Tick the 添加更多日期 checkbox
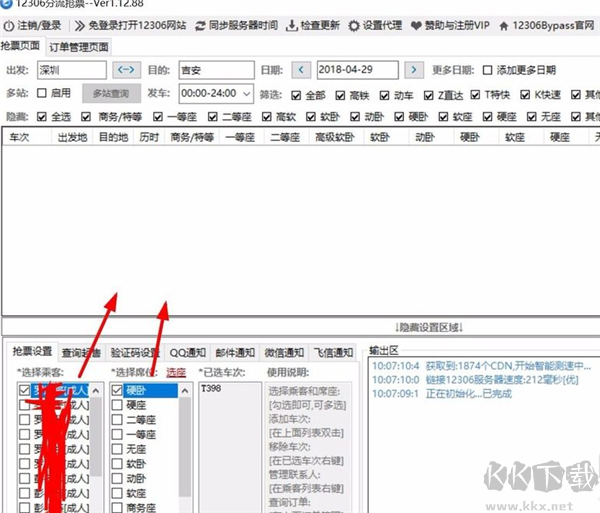The image size is (600, 513). click(487, 70)
